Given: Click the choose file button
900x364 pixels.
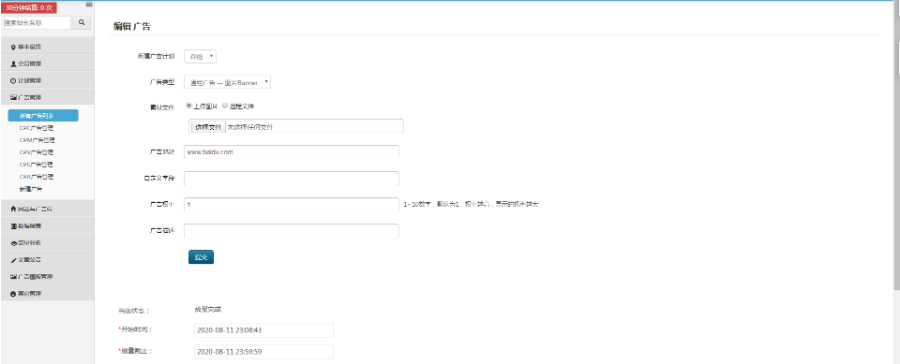Looking at the screenshot, I should 208,127.
